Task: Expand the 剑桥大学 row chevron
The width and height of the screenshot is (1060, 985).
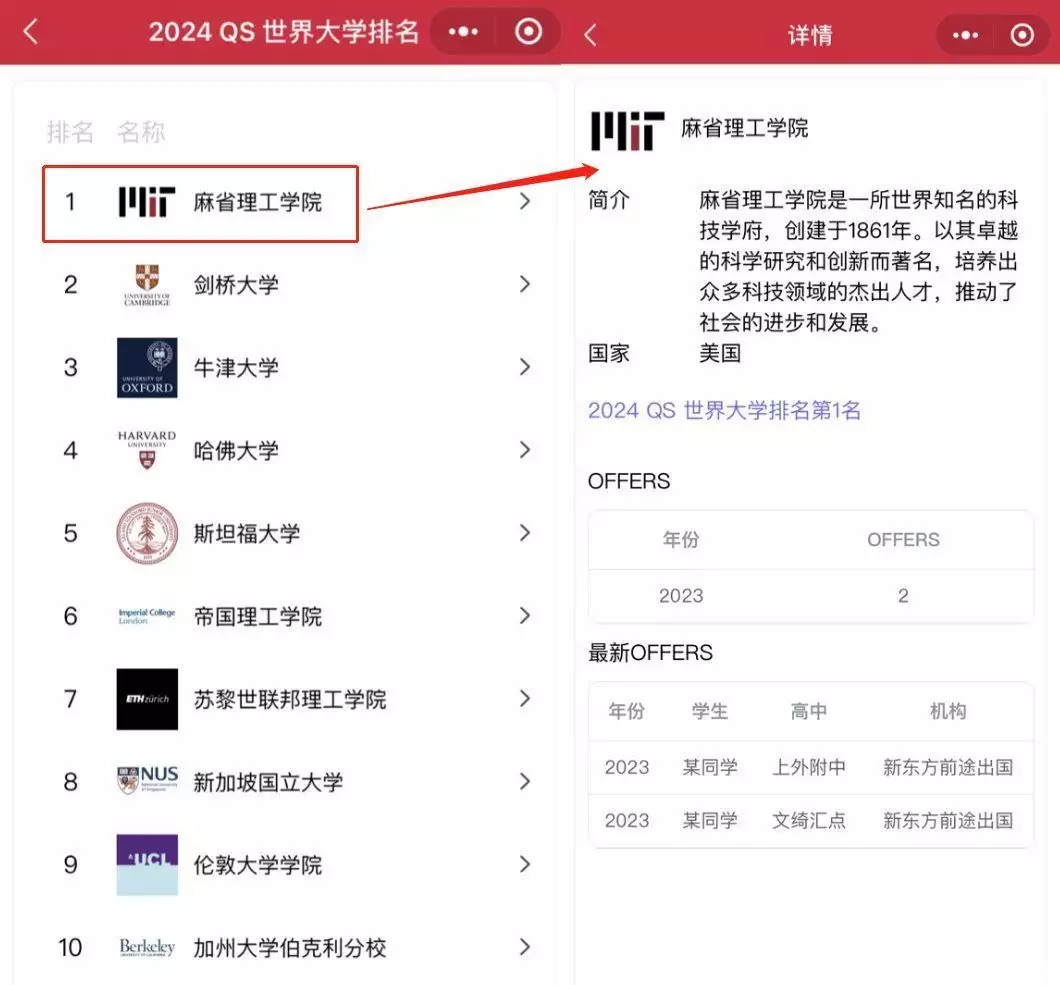Action: tap(525, 284)
